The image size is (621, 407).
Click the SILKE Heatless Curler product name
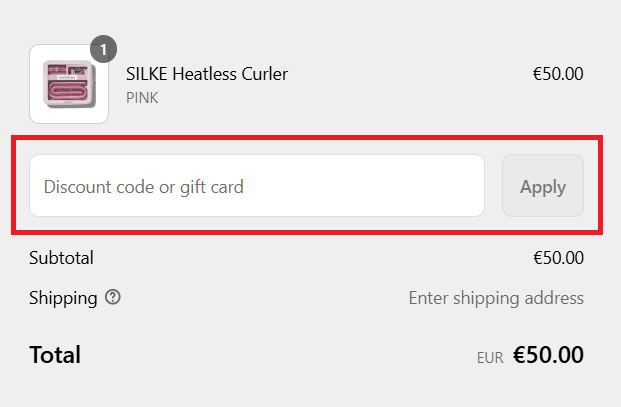click(206, 74)
